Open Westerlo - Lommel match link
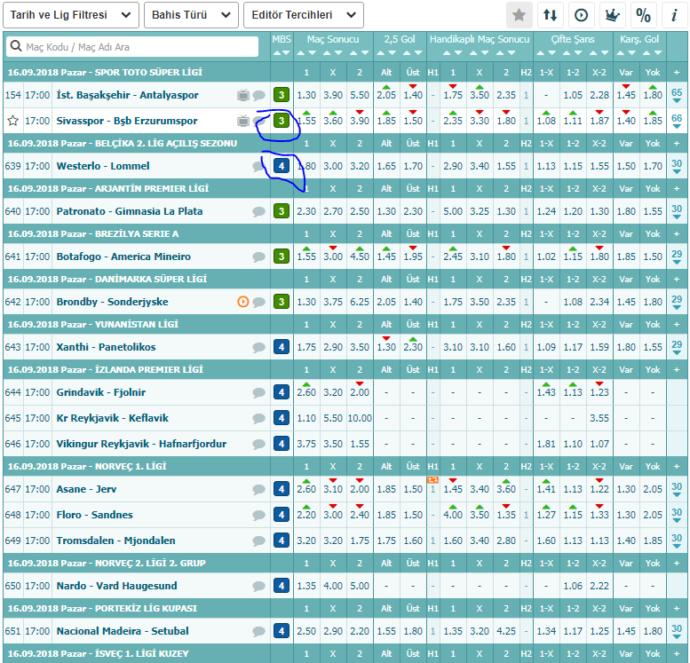 coord(103,166)
